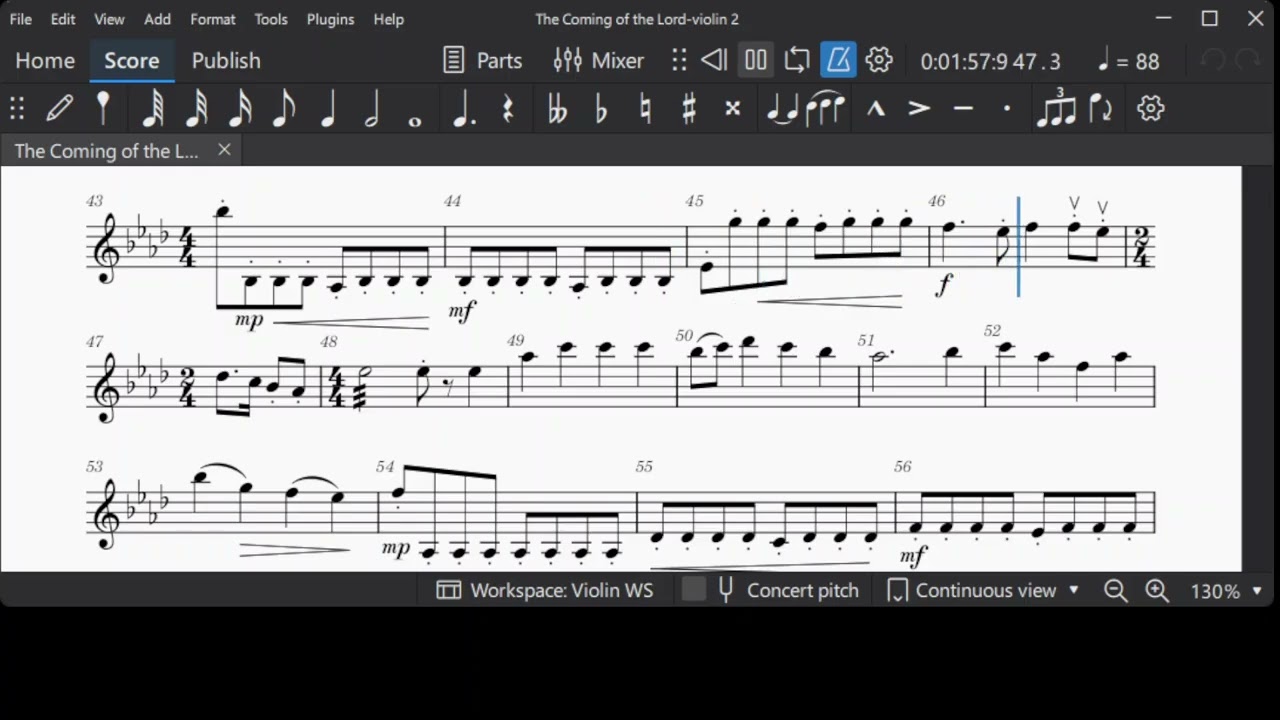Apply the double sharp accidental
This screenshot has width=1280, height=720.
click(x=733, y=108)
